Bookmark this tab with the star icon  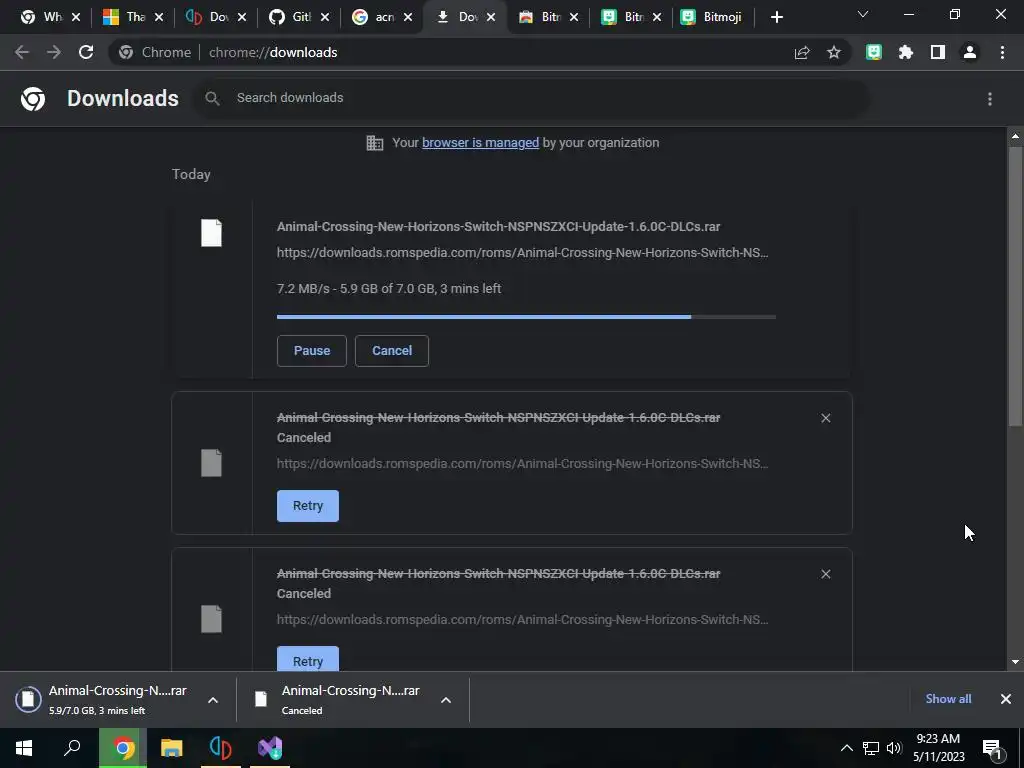click(x=834, y=52)
